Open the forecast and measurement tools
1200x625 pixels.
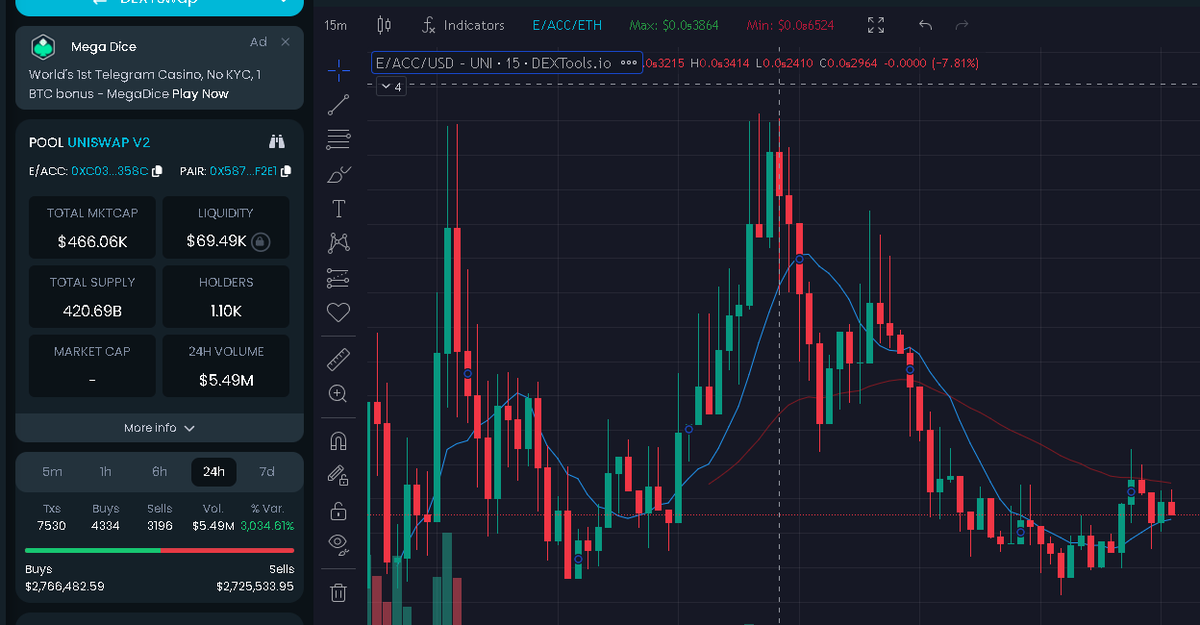click(x=338, y=277)
